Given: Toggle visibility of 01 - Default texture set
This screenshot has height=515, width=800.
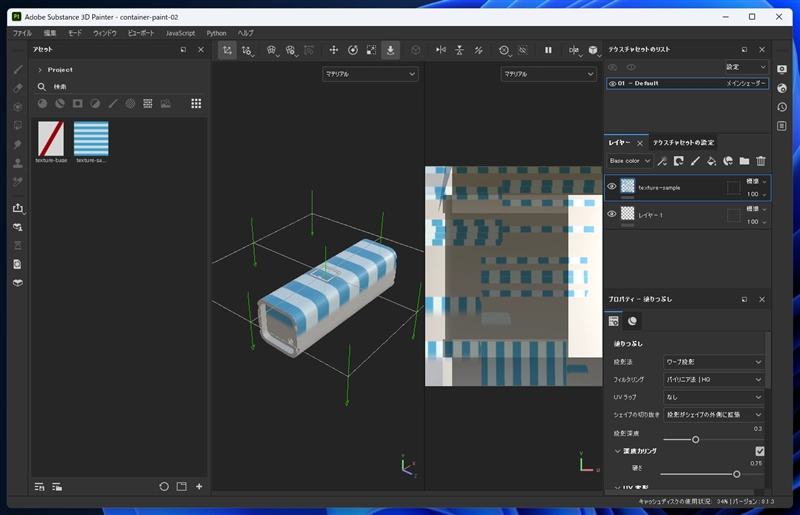Looking at the screenshot, I should [x=612, y=83].
